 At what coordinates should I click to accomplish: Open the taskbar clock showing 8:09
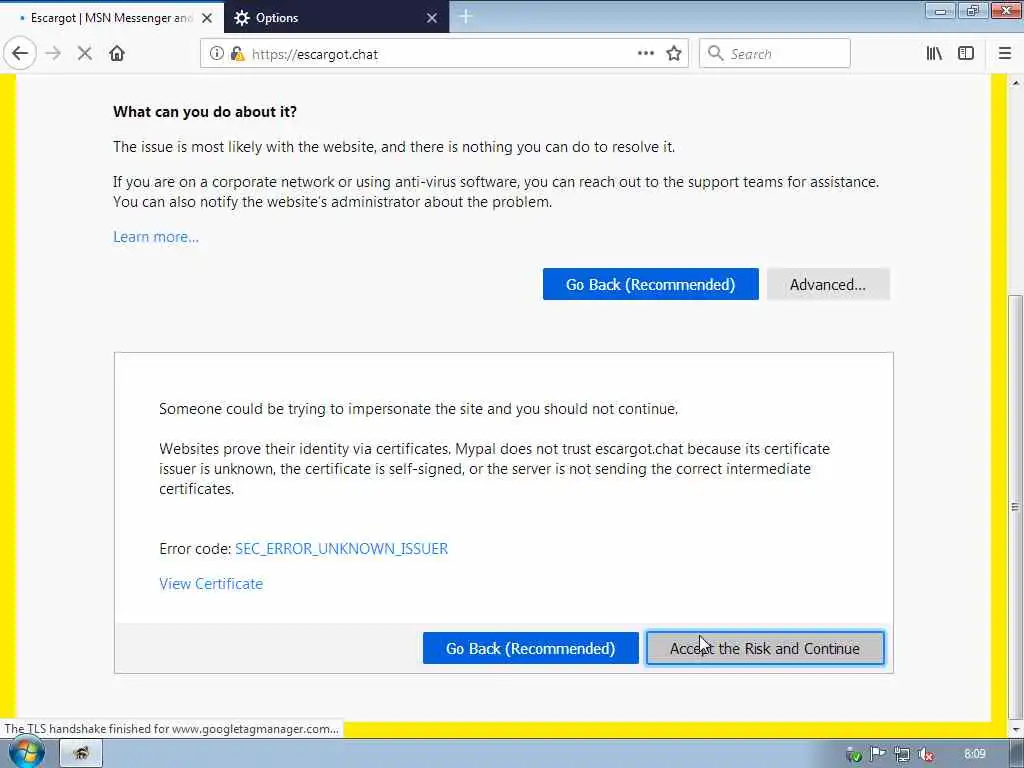coord(974,754)
